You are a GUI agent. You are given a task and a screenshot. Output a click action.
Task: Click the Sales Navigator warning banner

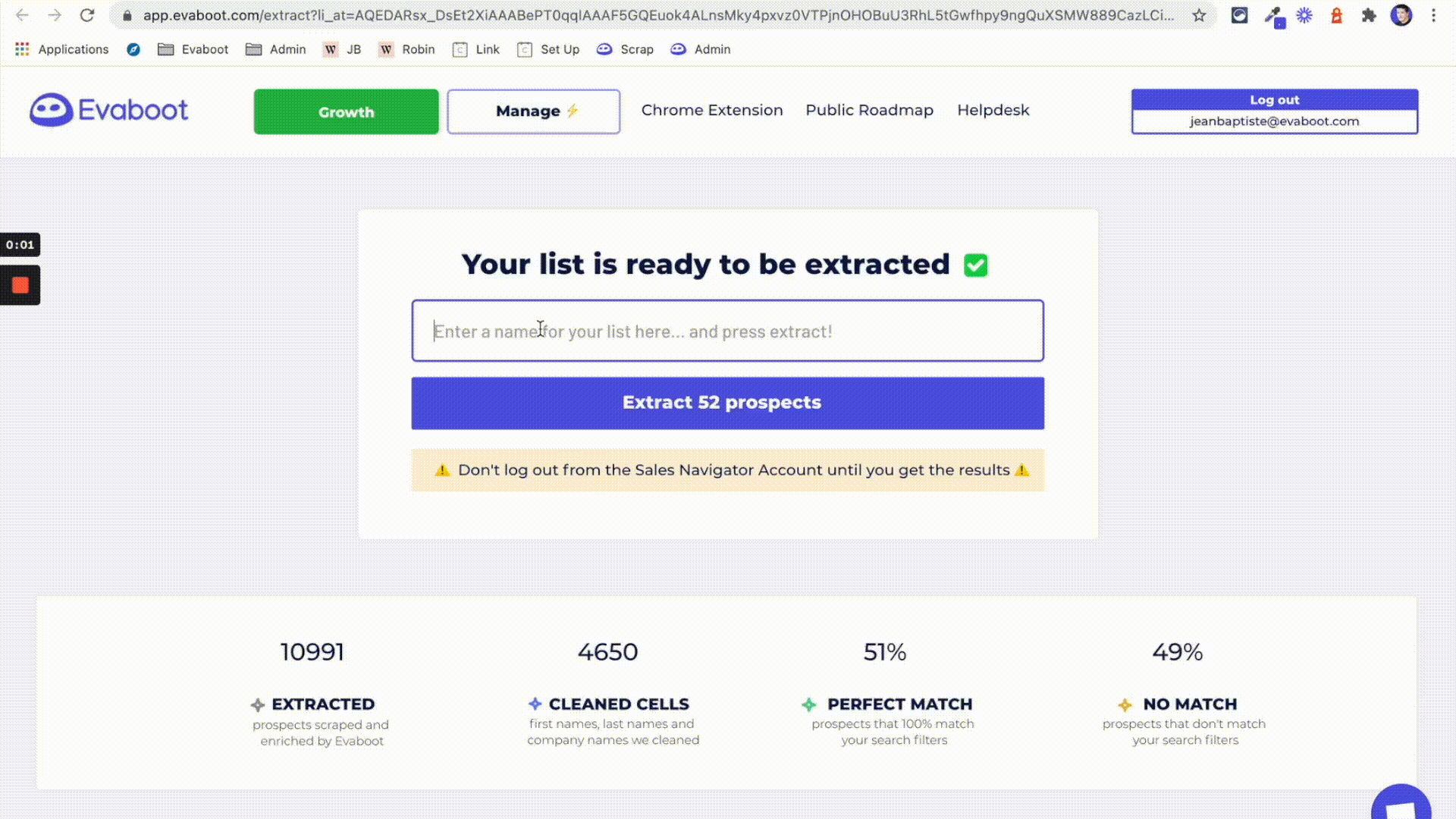[727, 470]
